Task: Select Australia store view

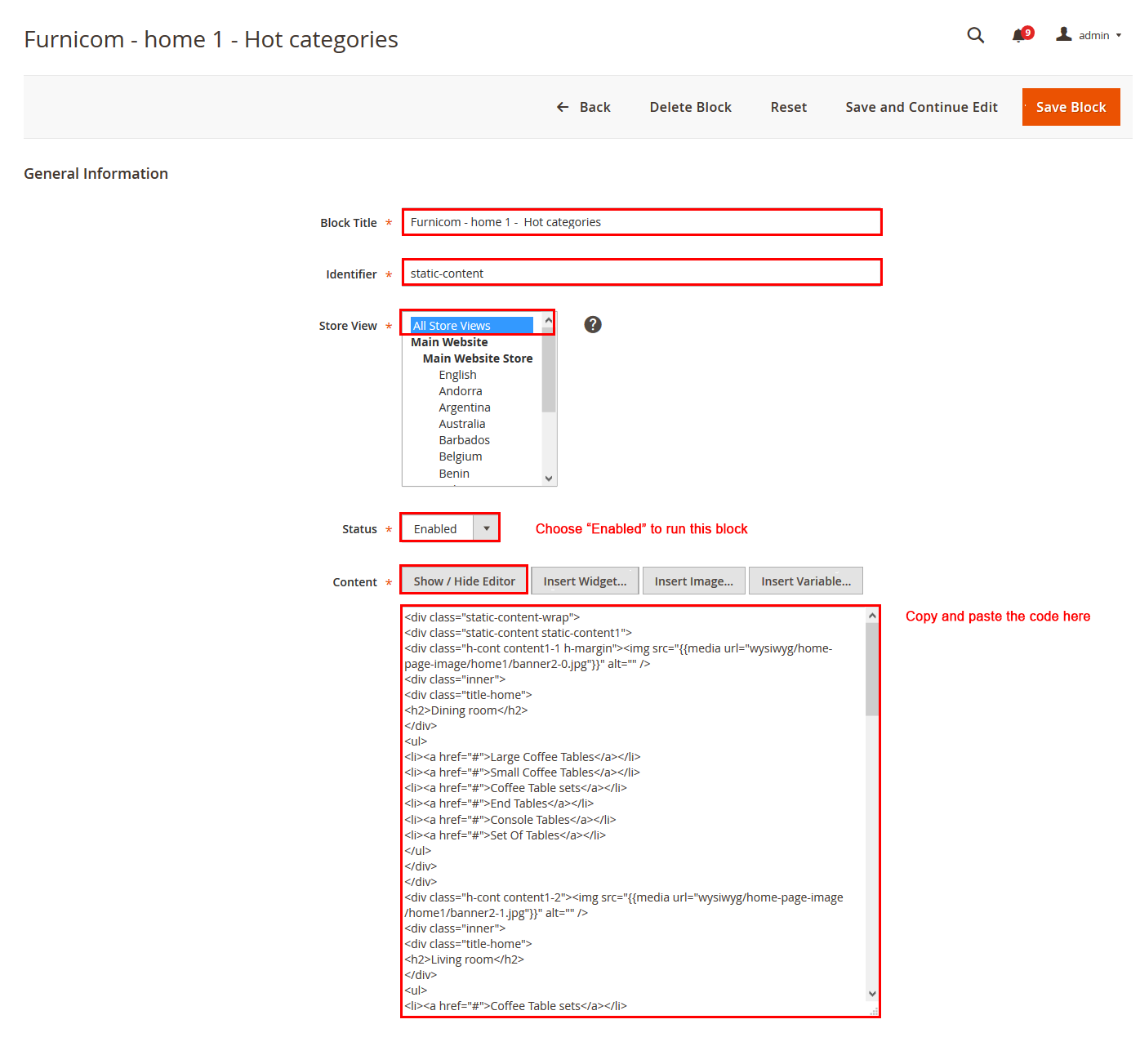Action: coord(462,424)
